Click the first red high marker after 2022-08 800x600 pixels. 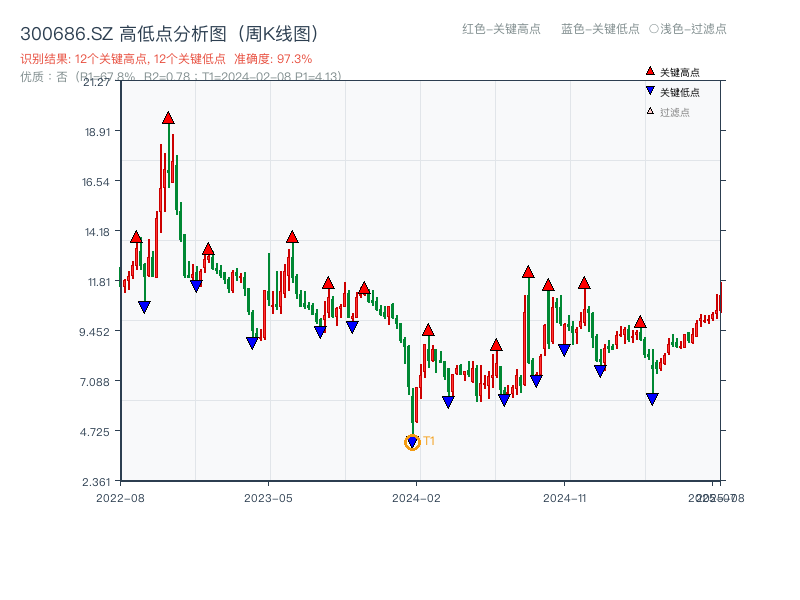[x=136, y=237]
